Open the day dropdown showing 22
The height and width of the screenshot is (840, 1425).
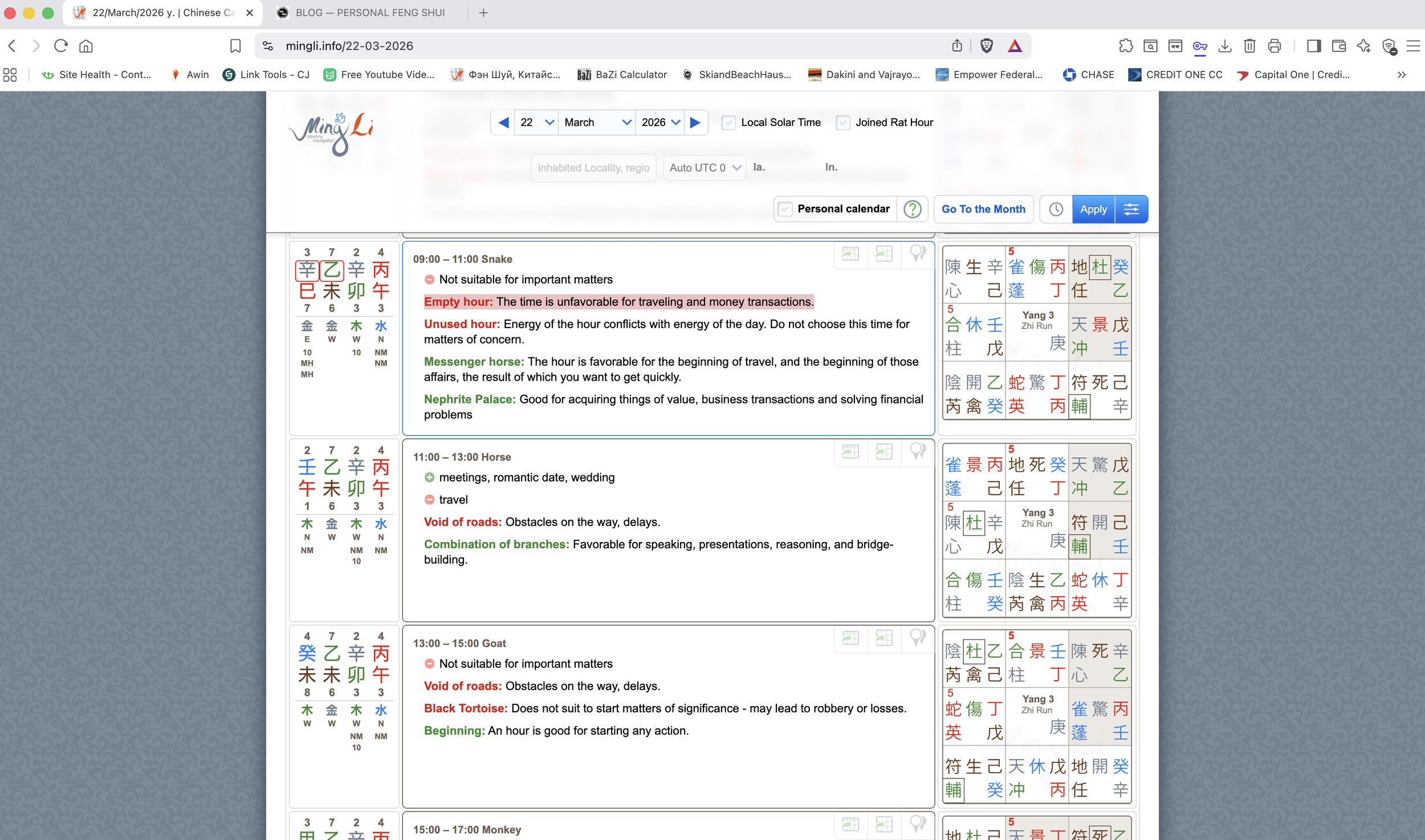tap(536, 123)
